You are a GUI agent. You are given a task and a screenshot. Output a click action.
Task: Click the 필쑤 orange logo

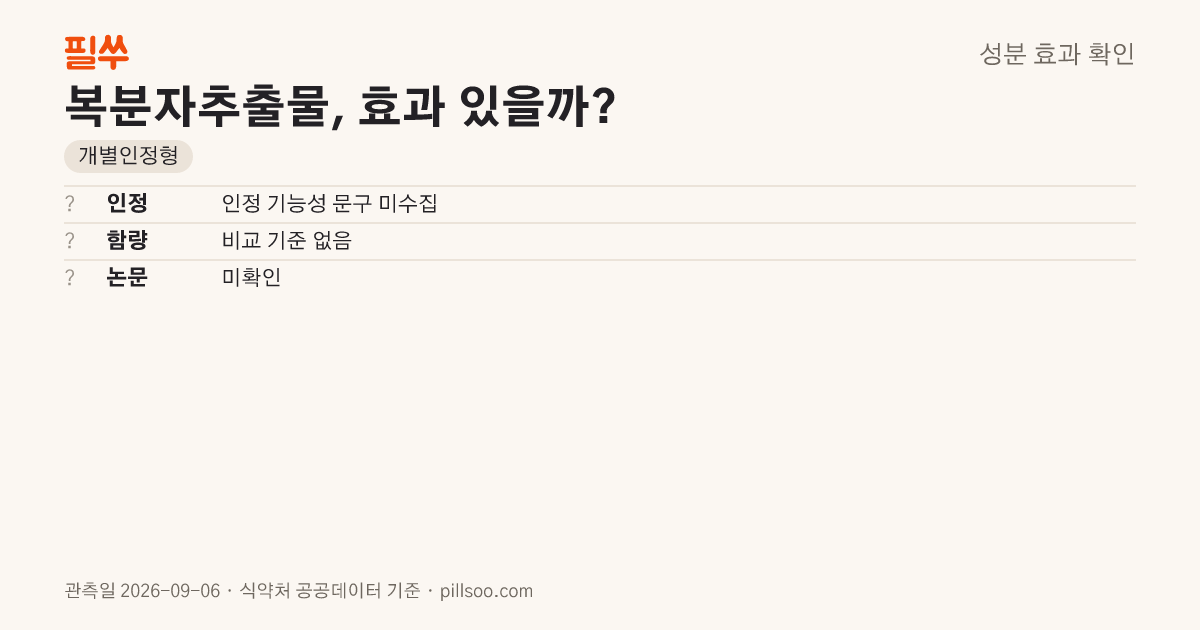pos(96,52)
